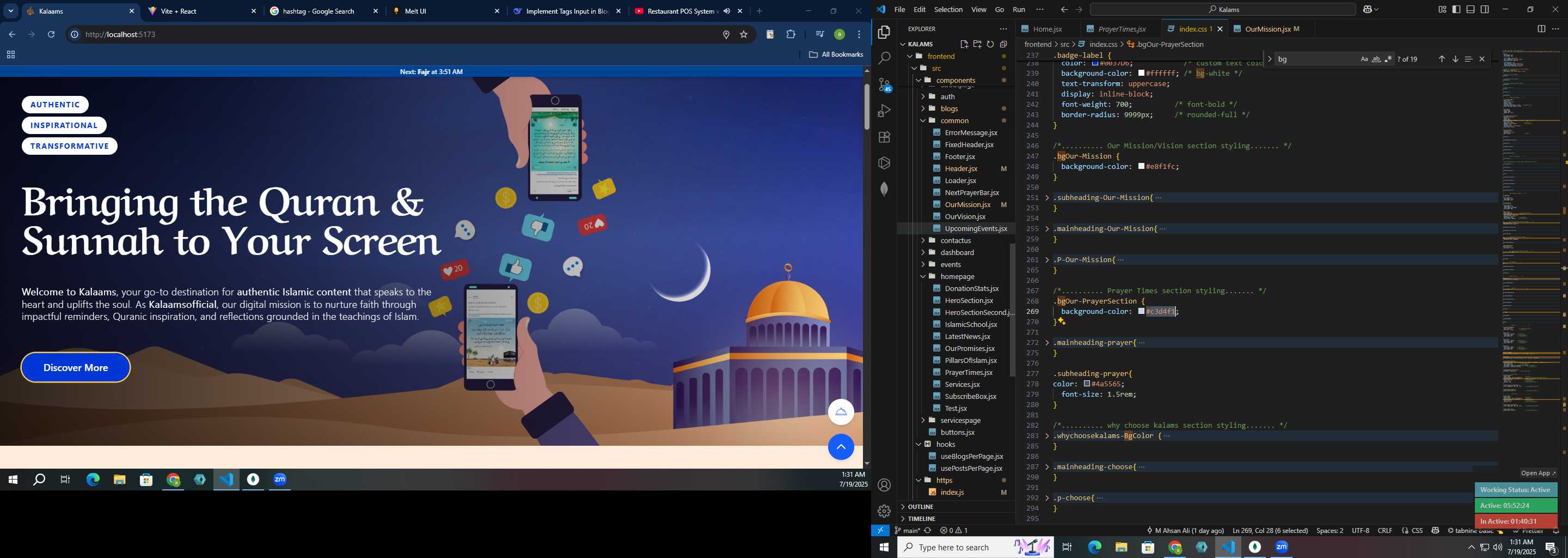The image size is (1568, 558).
Task: Click main* branch in status bar
Action: (908, 531)
